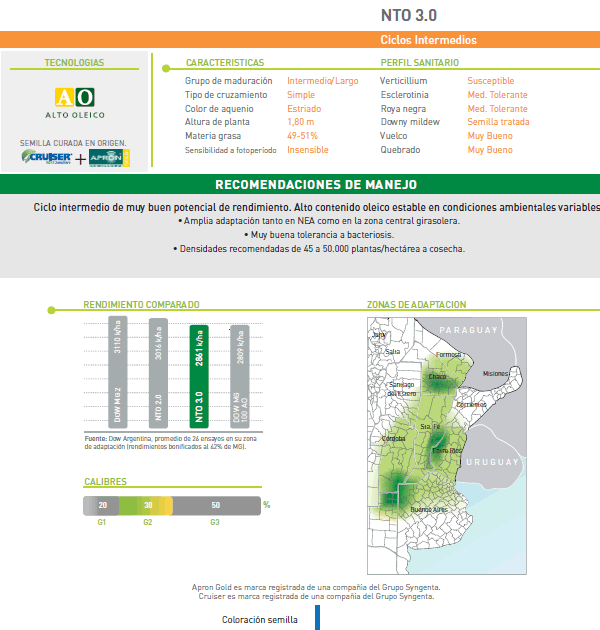600x630 pixels.
Task: Click the NTO 3.0 page title
Action: coord(408,15)
